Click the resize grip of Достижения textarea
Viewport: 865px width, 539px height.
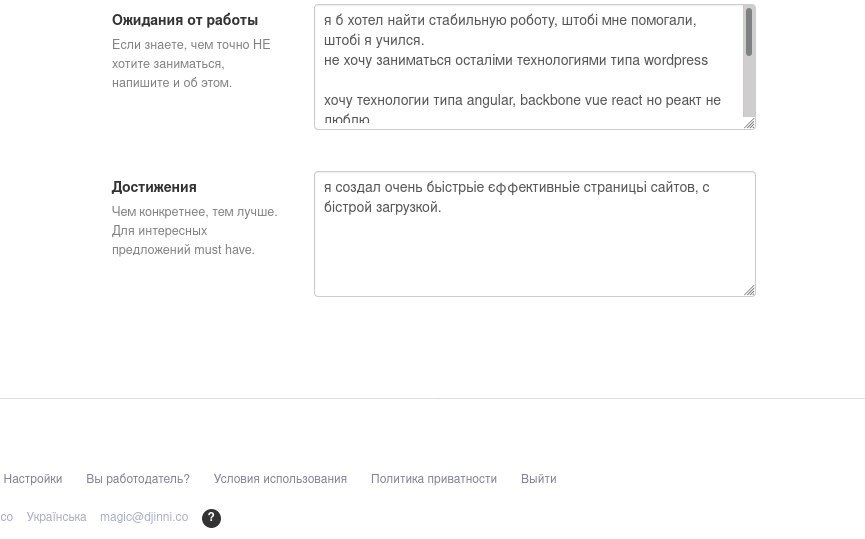(x=749, y=290)
